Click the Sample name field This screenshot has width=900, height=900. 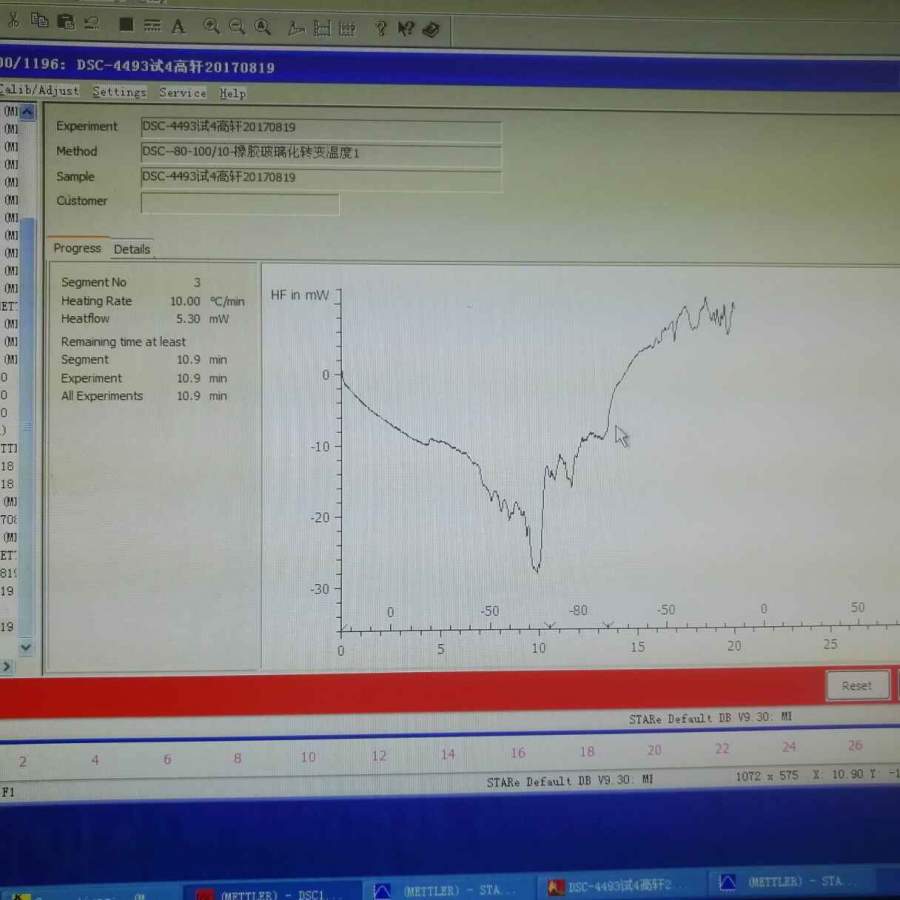[x=321, y=179]
